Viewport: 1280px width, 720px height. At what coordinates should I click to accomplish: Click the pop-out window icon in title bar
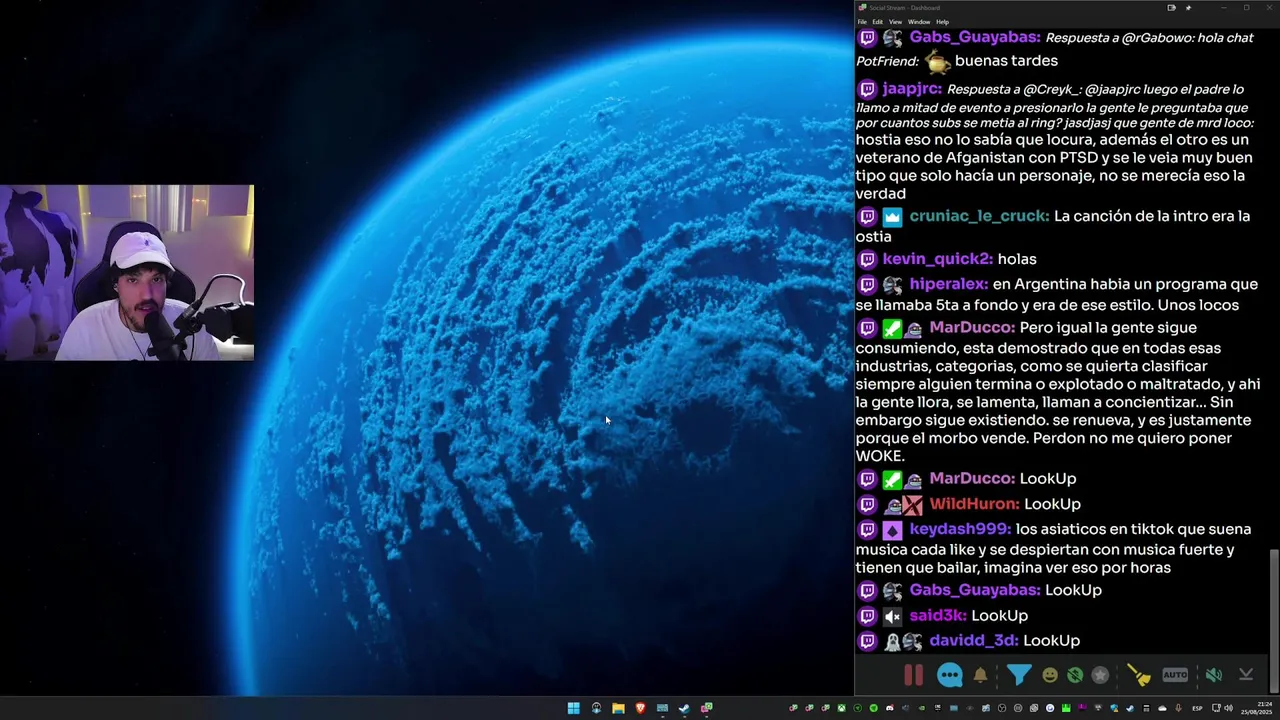[x=1171, y=7]
